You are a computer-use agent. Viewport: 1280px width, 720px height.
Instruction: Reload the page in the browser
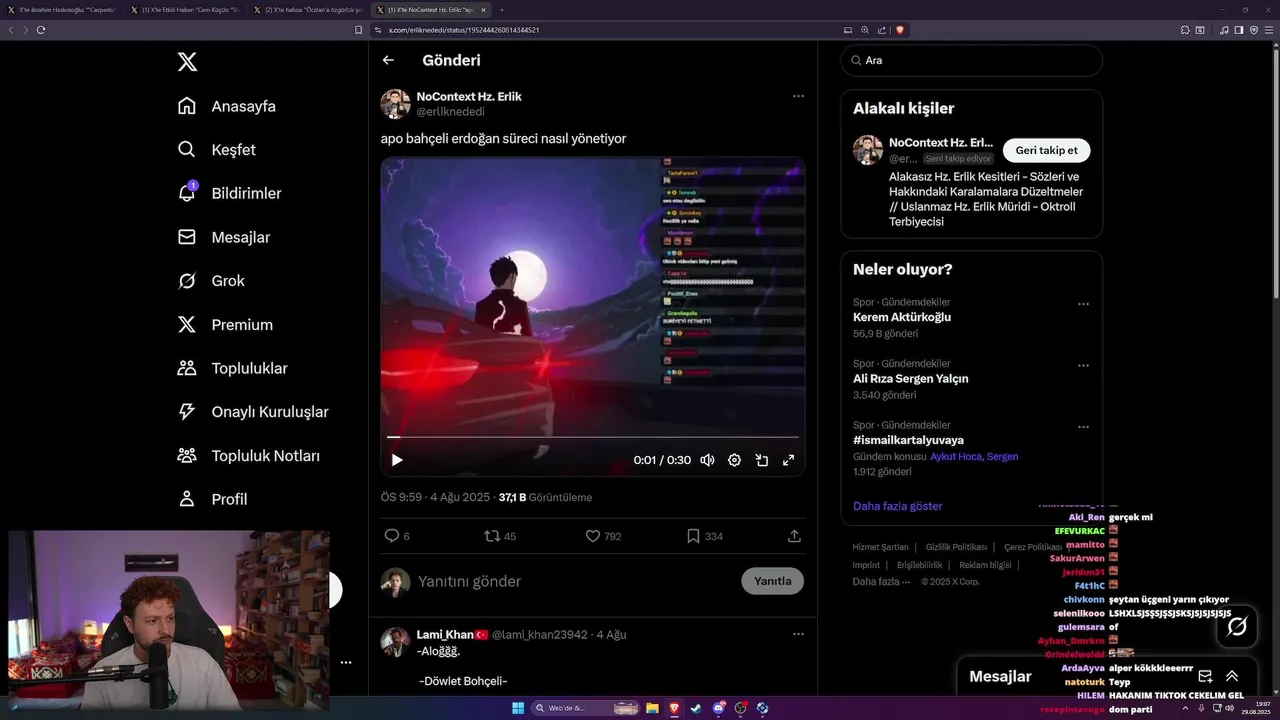pyautogui.click(x=41, y=30)
